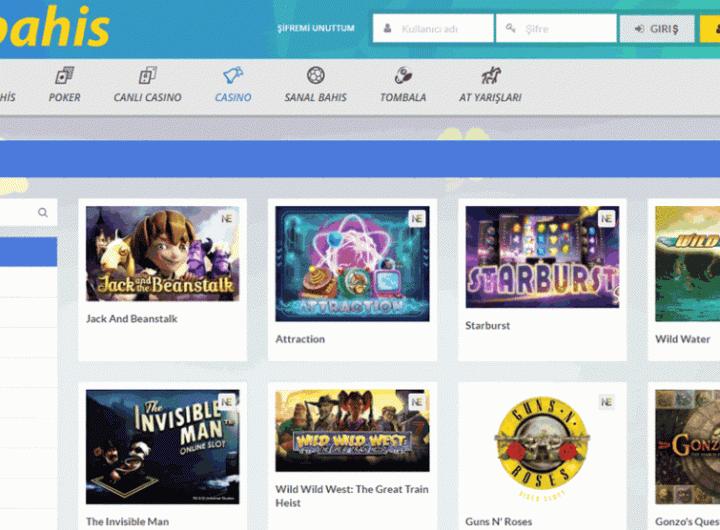720x530 pixels.
Task: Open the AT YARIŞLARI menu item
Action: pos(490,97)
